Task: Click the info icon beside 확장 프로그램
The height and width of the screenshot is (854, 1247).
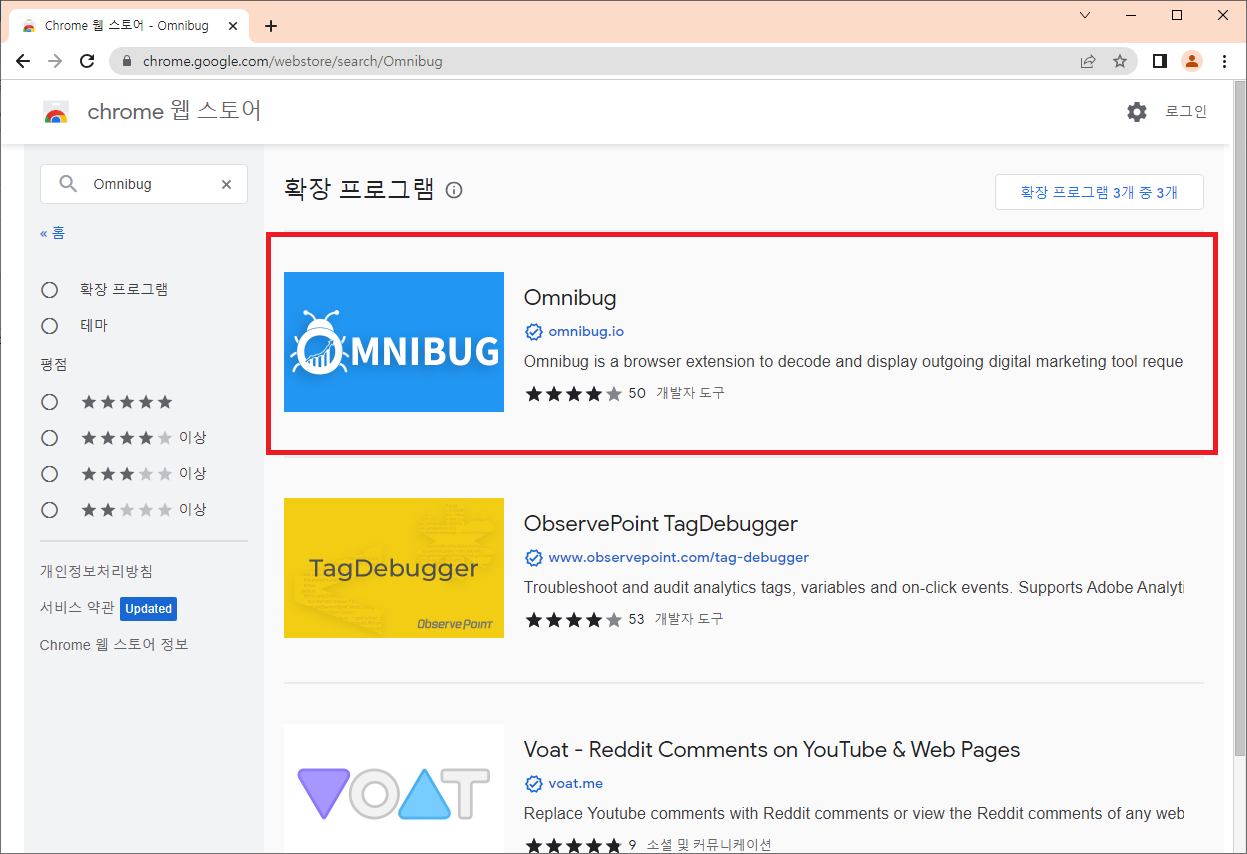Action: 454,190
